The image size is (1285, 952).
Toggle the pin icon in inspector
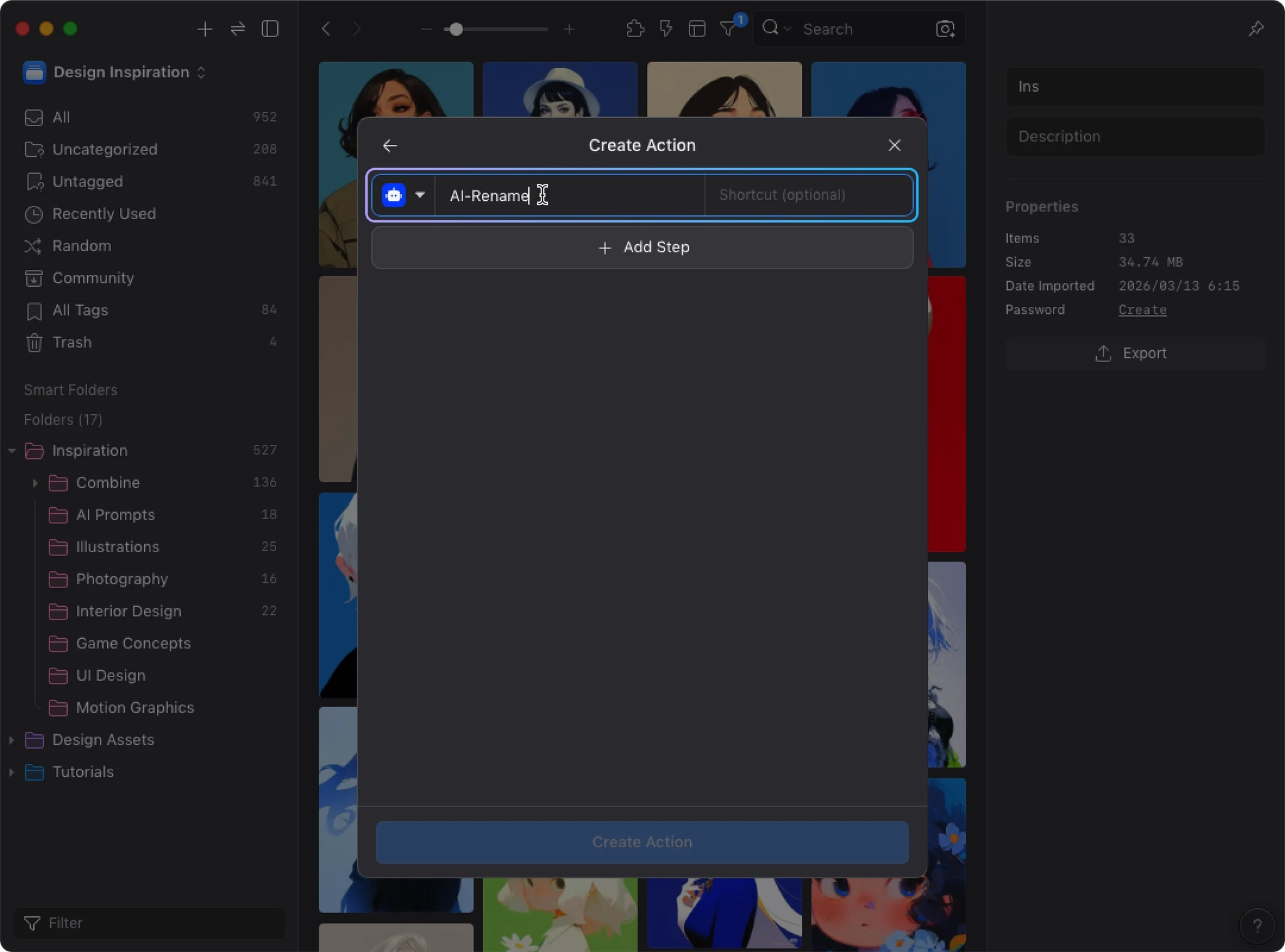pyautogui.click(x=1256, y=29)
